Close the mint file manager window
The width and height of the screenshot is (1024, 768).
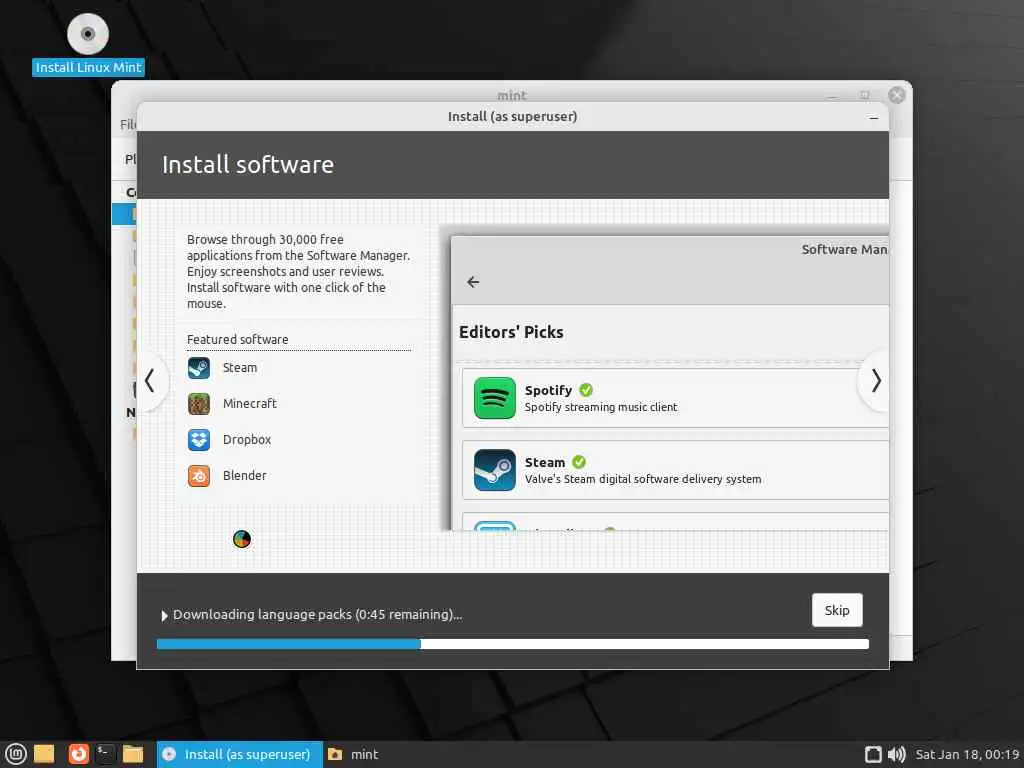897,95
